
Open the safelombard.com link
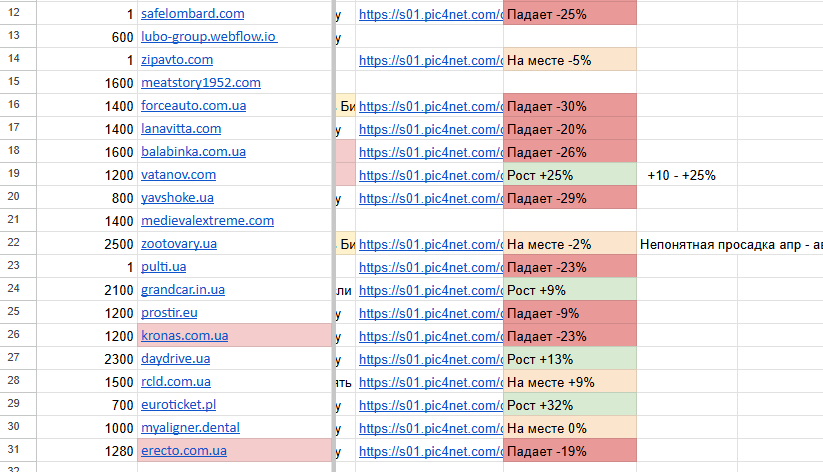click(192, 14)
